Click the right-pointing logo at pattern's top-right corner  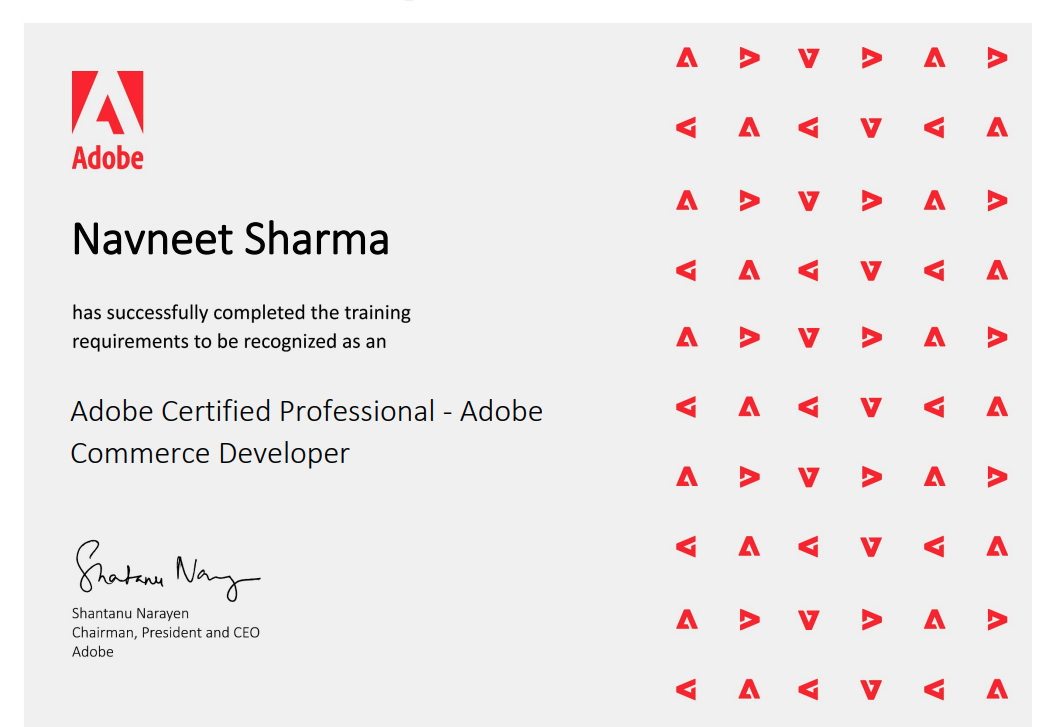click(x=996, y=58)
